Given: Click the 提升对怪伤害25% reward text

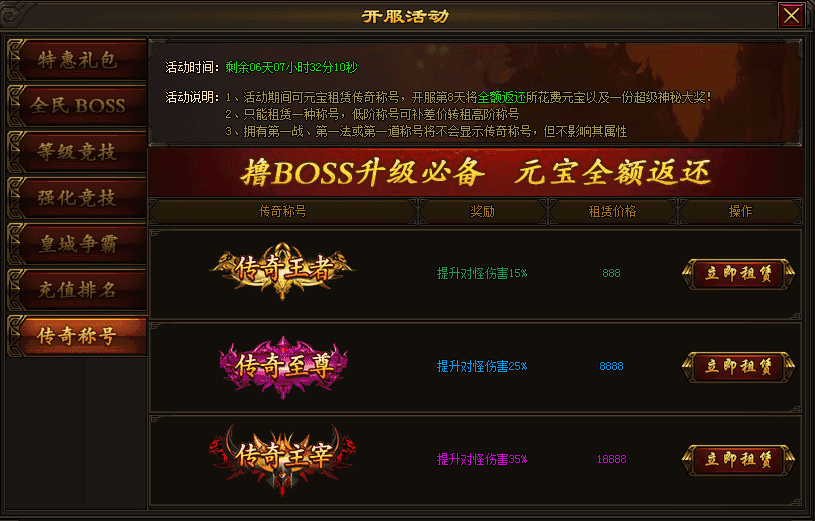Looking at the screenshot, I should pyautogui.click(x=482, y=366).
